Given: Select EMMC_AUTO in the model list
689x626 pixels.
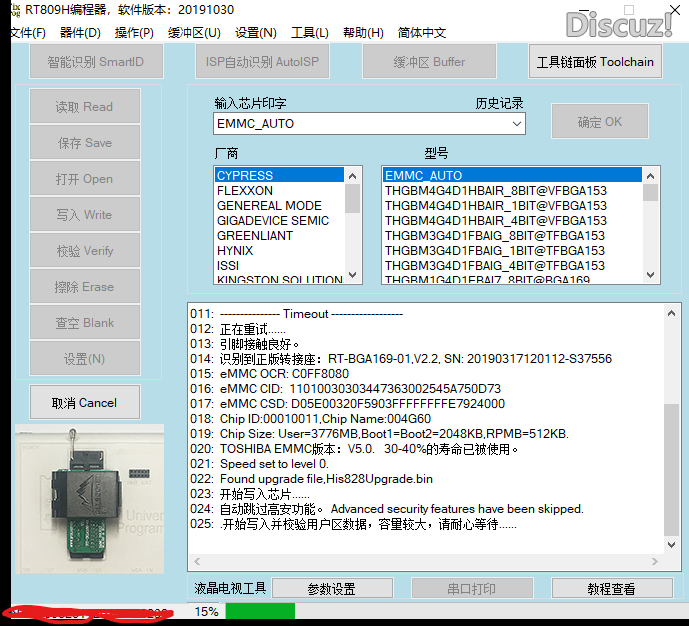Looking at the screenshot, I should click(x=512, y=175).
